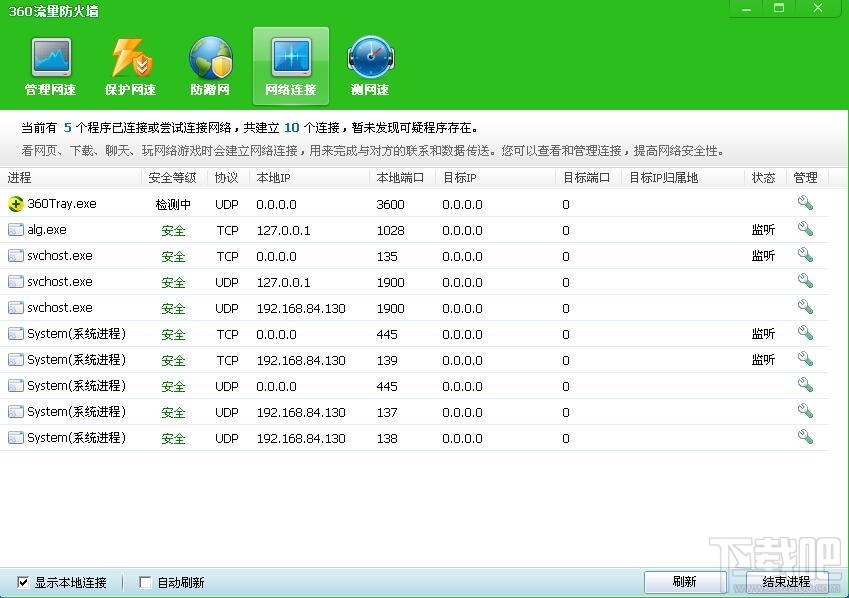
Task: Switch to the 网络连接 tab
Action: [290, 65]
